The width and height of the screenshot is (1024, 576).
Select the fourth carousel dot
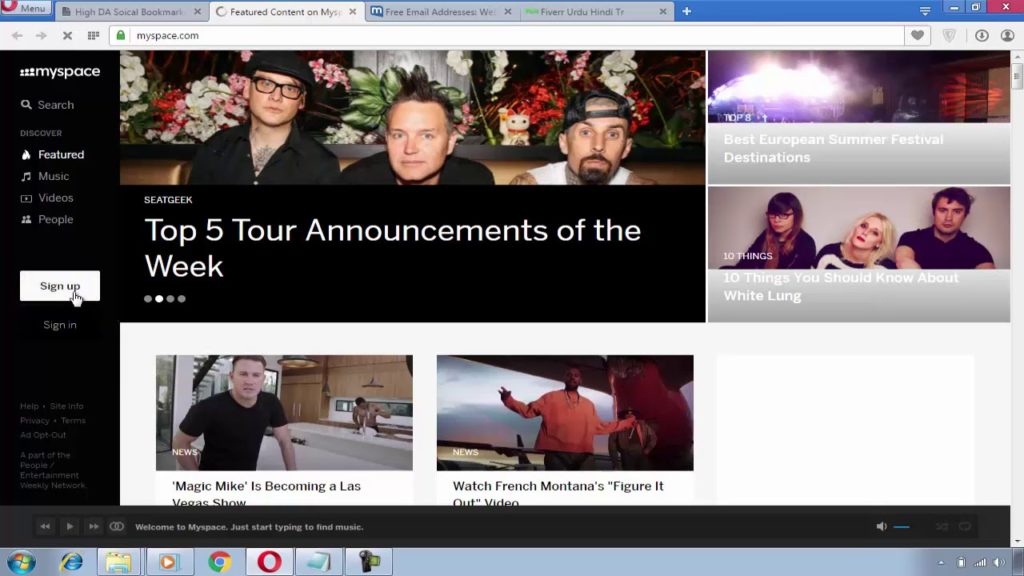click(x=182, y=298)
